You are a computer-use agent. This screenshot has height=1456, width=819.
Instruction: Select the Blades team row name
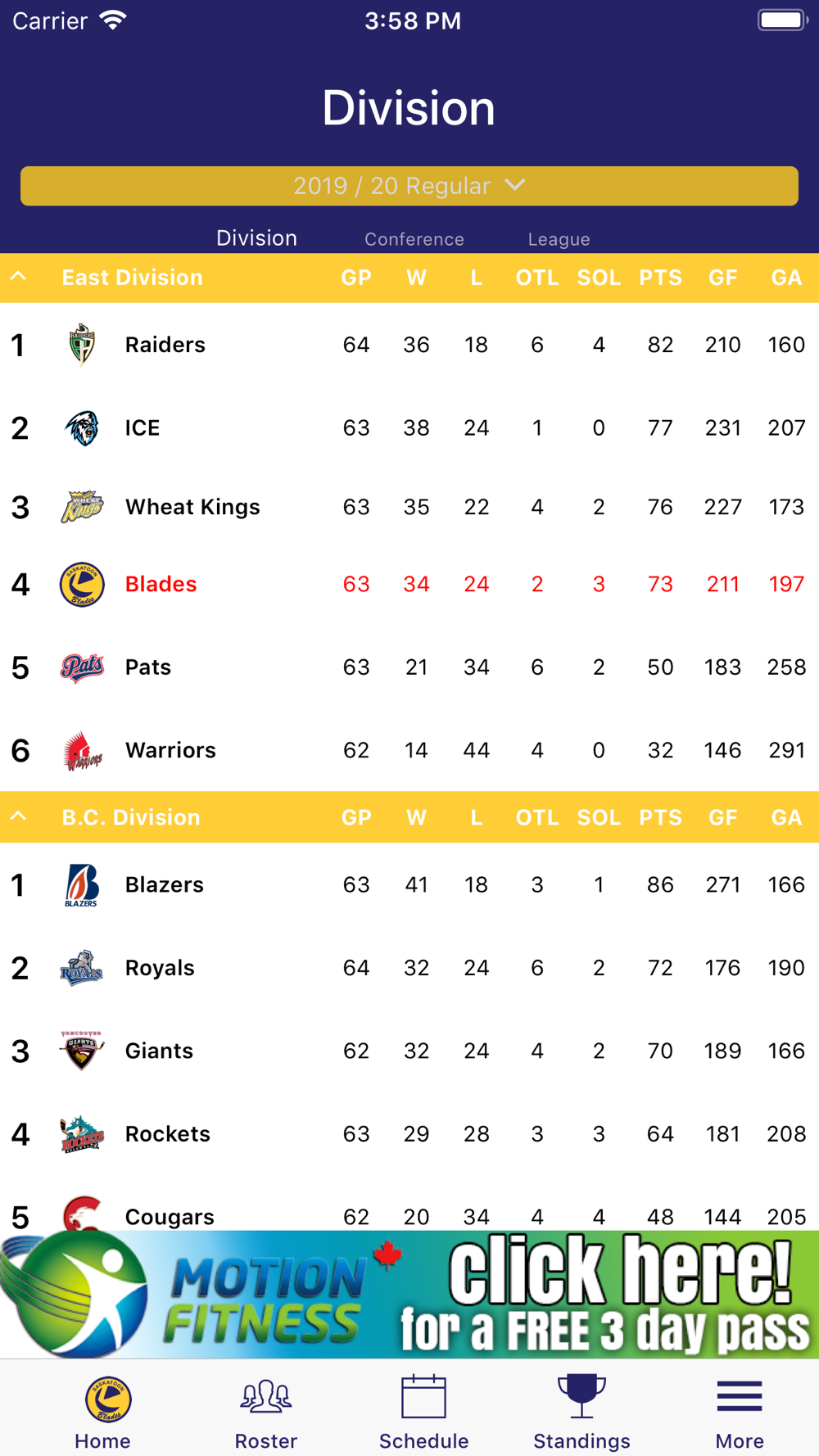pos(161,584)
